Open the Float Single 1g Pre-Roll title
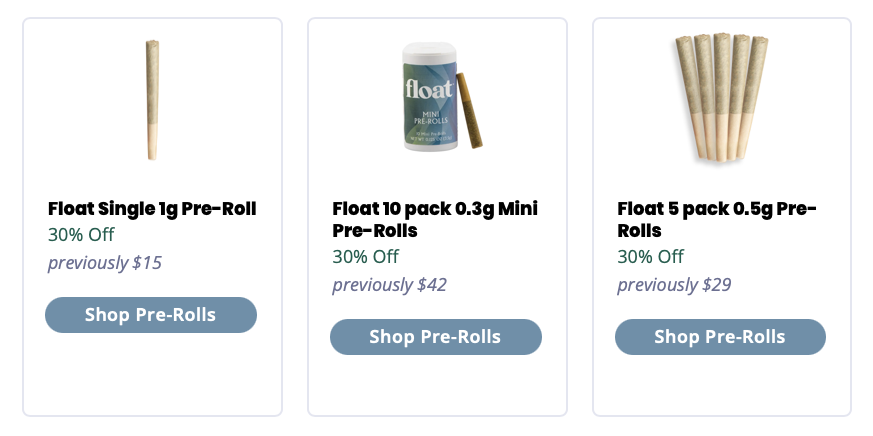 coord(152,209)
